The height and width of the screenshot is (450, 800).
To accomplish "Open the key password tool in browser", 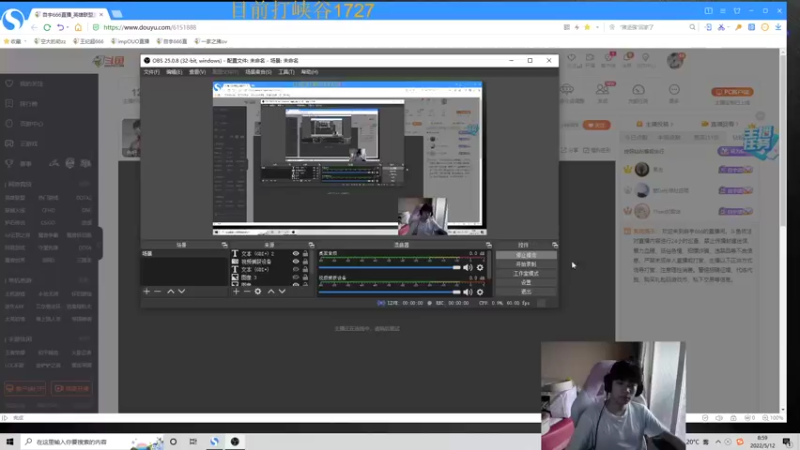I will pyautogui.click(x=738, y=27).
